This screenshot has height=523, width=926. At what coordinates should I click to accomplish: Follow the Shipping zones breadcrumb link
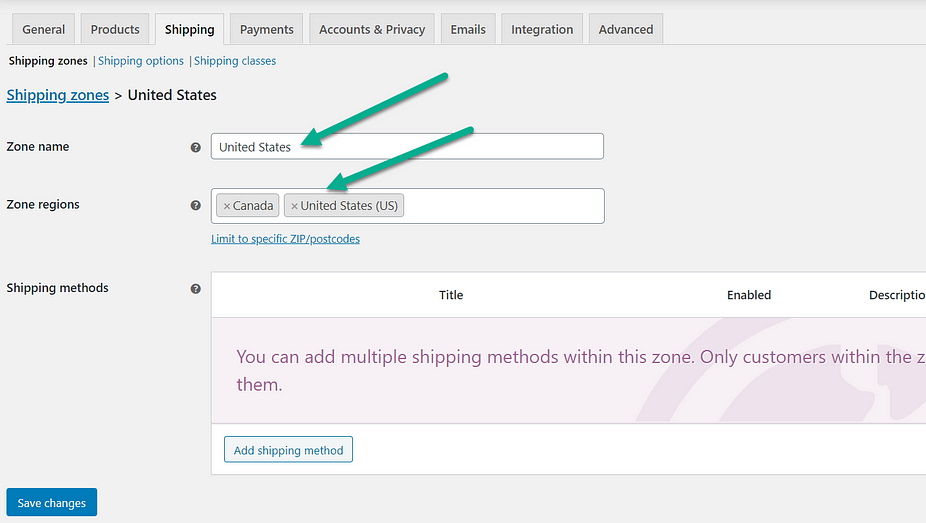[58, 95]
